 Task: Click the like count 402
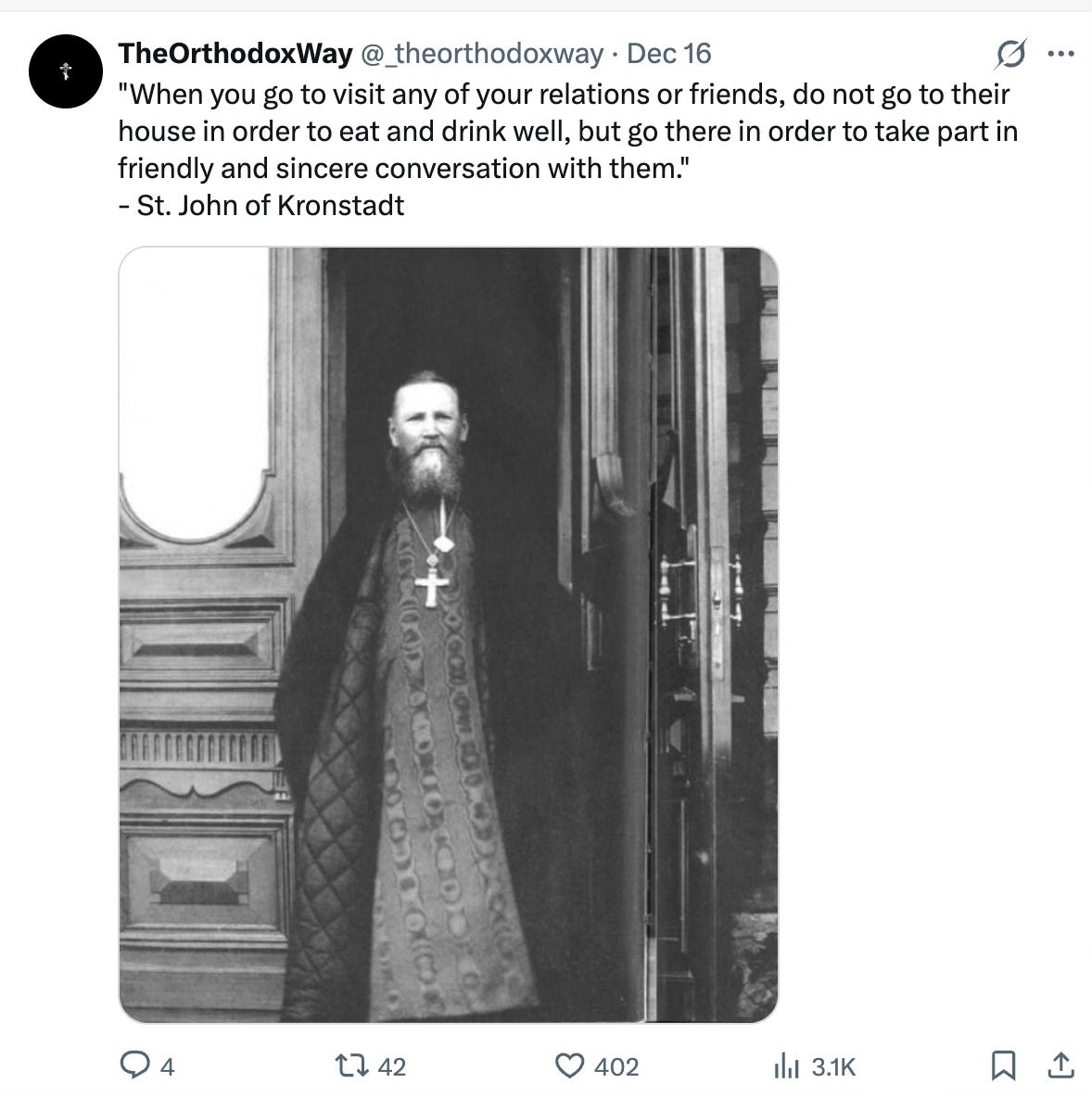point(616,1066)
